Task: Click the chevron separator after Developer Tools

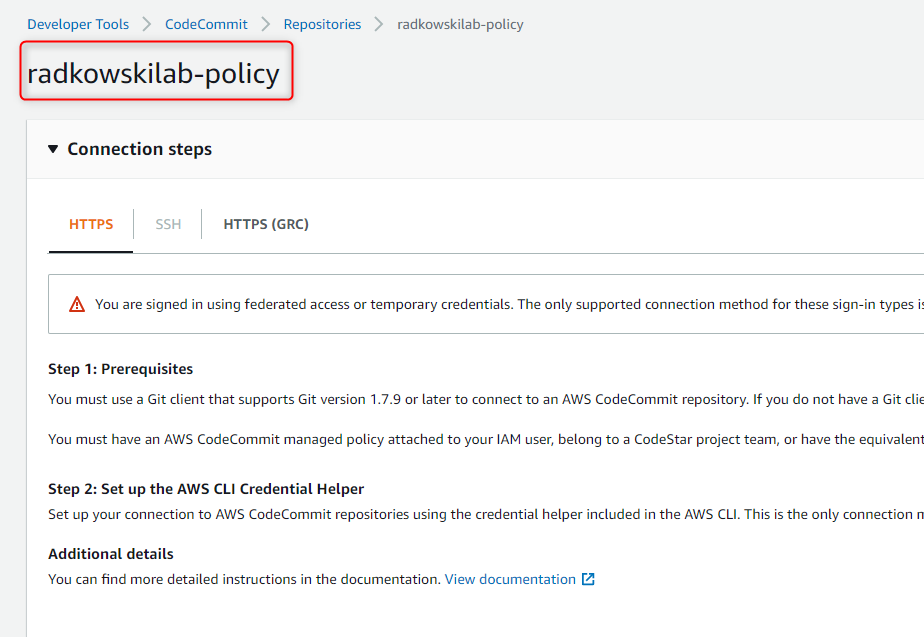Action: click(x=147, y=24)
